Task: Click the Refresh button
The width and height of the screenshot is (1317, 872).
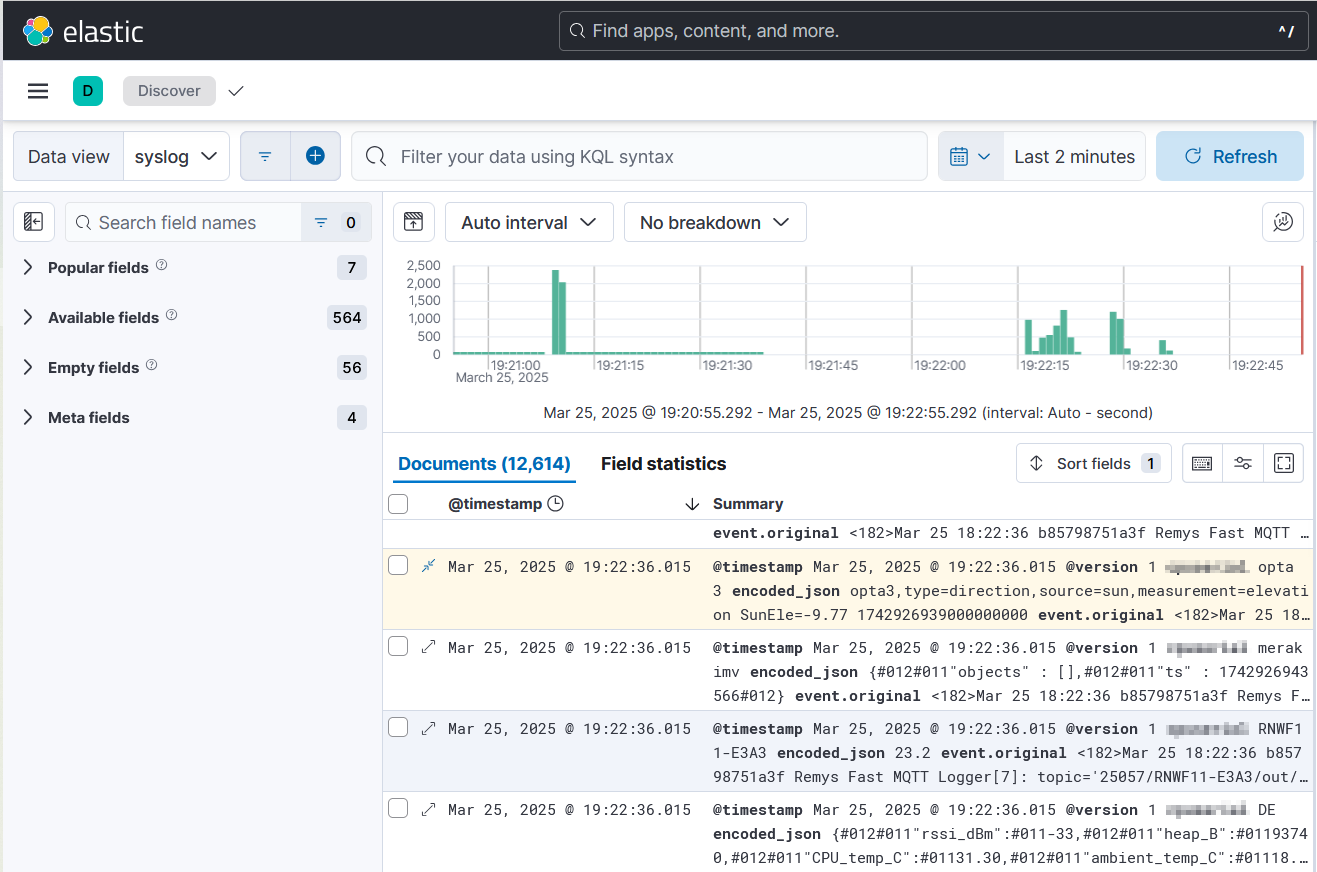Action: click(1229, 156)
